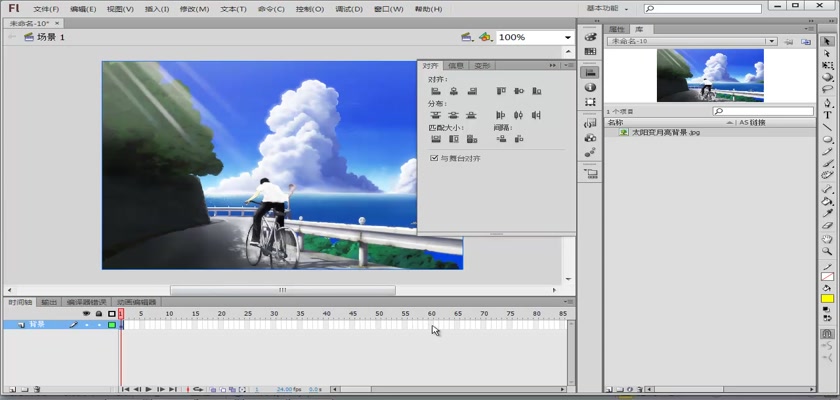Click align bottom edge icon

click(x=536, y=91)
